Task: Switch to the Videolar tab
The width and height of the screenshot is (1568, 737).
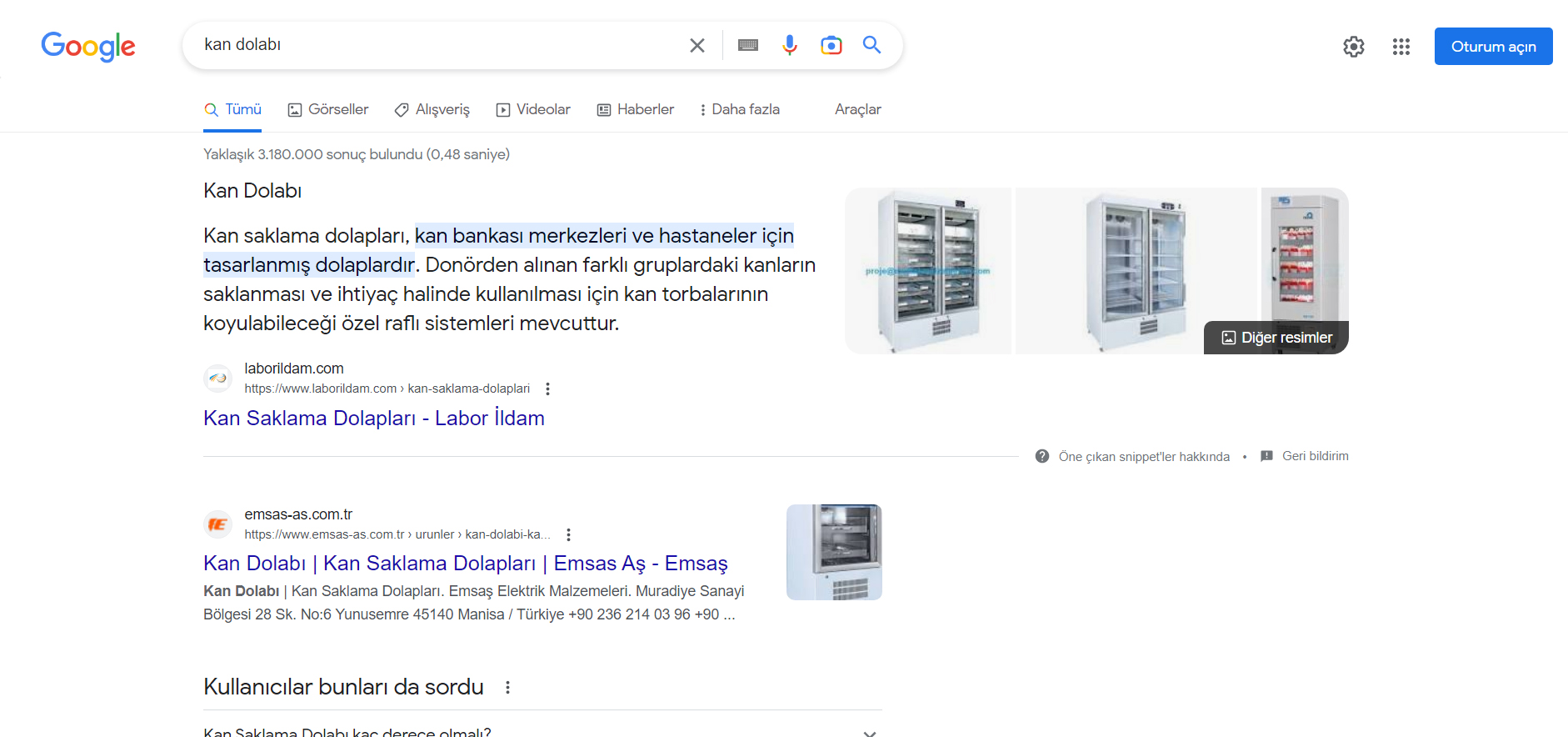Action: [x=533, y=109]
